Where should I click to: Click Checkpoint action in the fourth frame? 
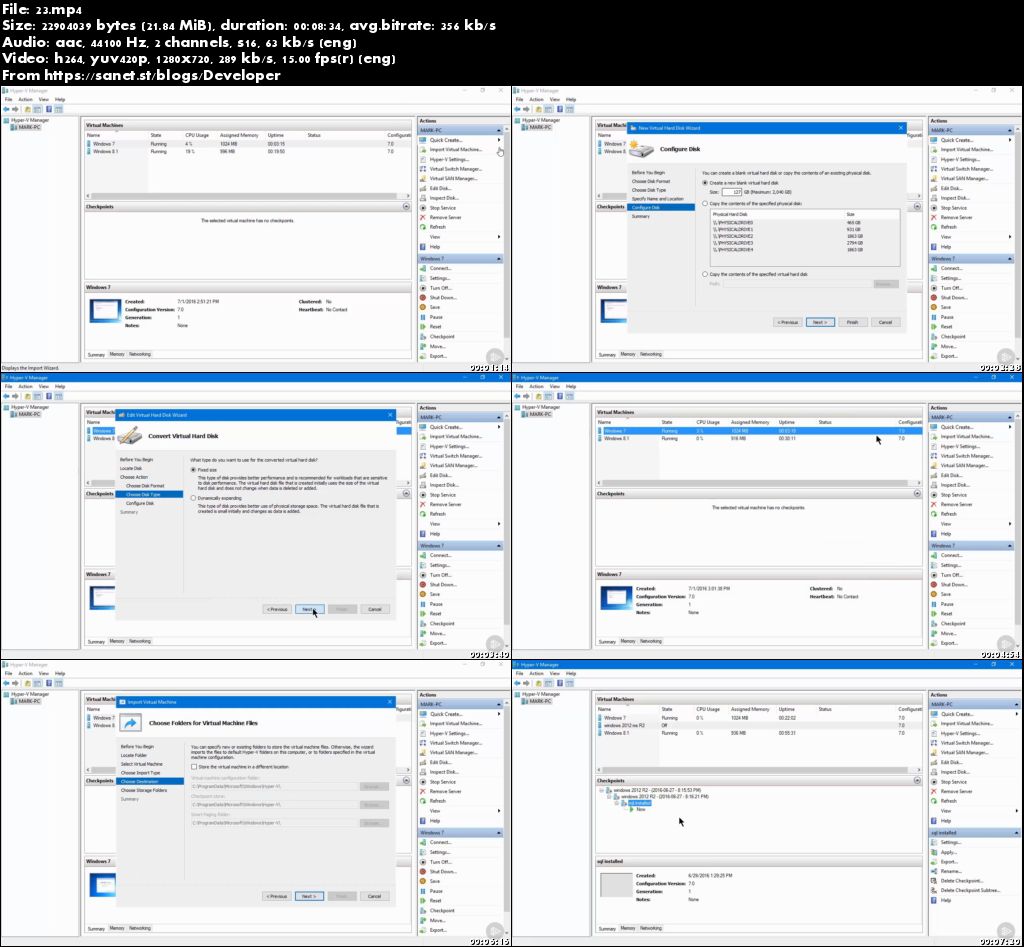(953, 624)
